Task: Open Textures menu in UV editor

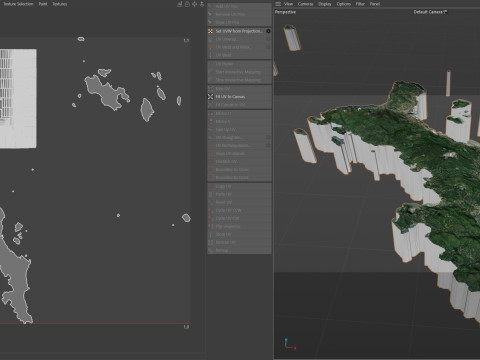Action: point(60,4)
